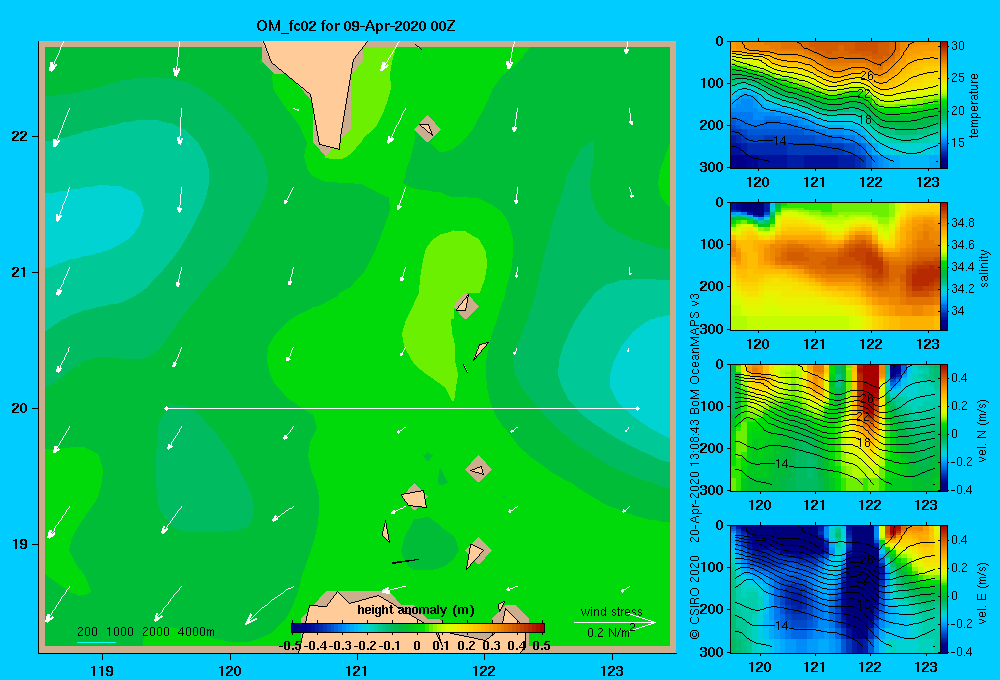The image size is (1000, 680).
Task: Click the title 'OM_fc02 for 09-Apr-2020 00Z'
Action: (356, 26)
